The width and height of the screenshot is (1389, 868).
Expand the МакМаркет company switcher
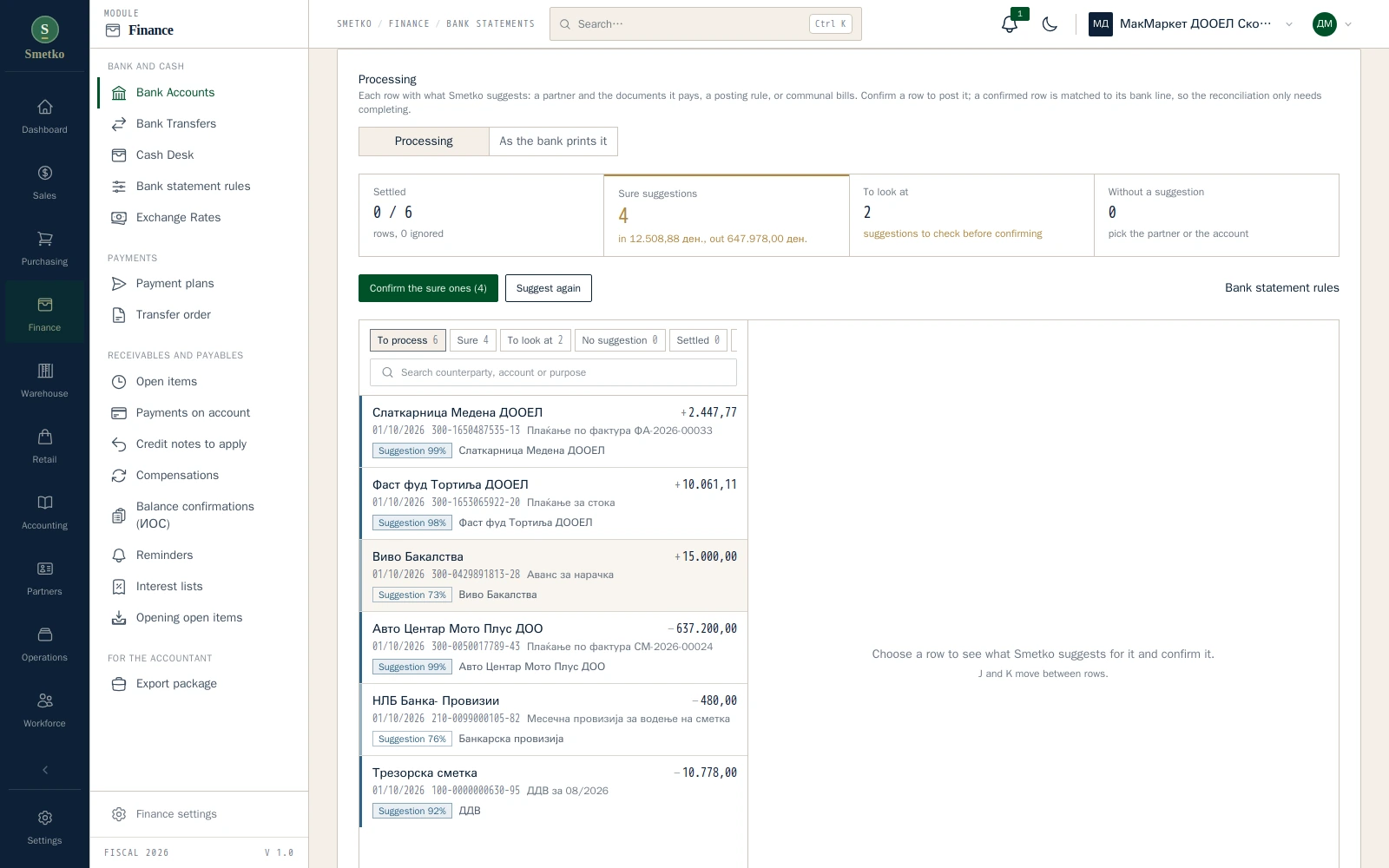[1191, 24]
